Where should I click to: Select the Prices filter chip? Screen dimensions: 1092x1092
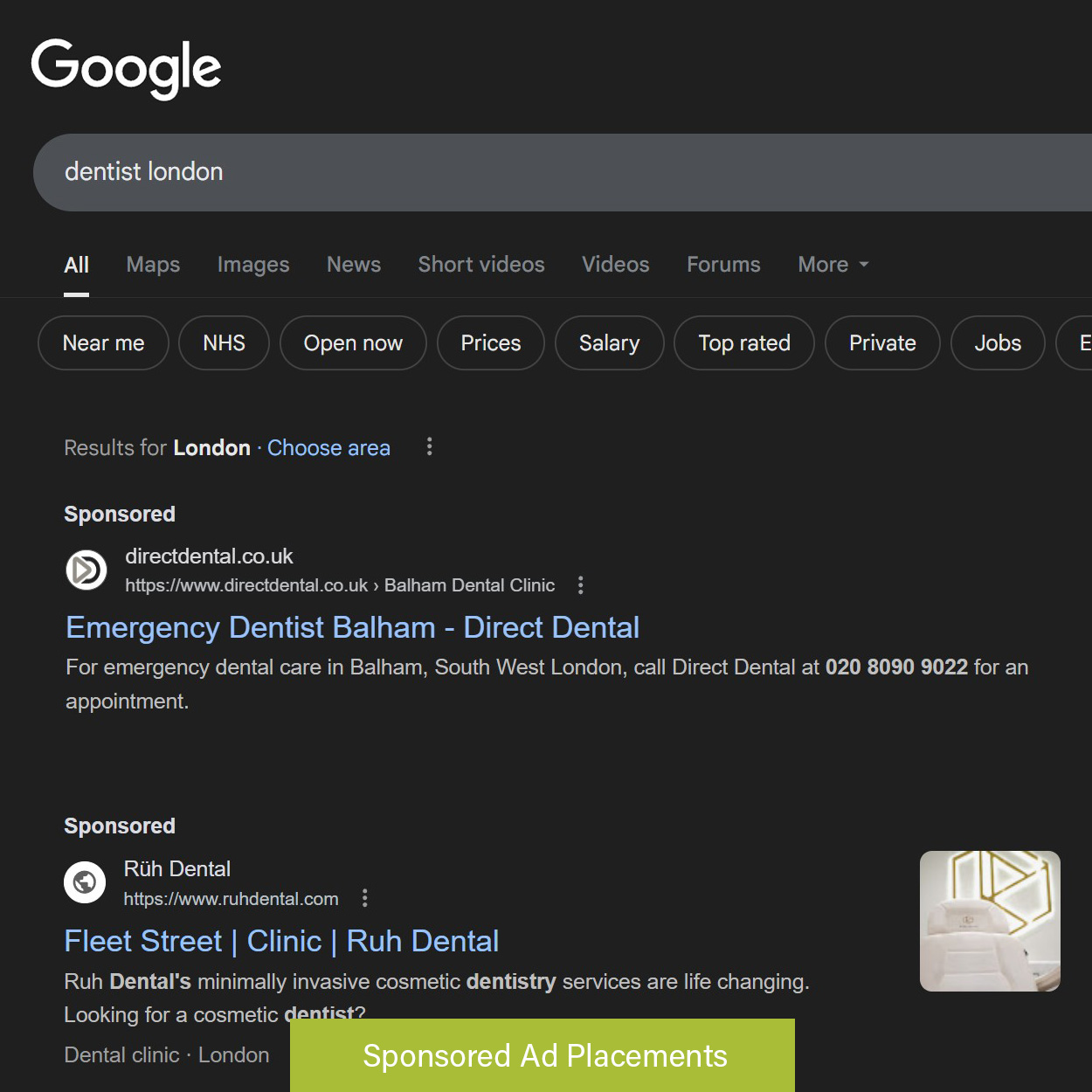pyautogui.click(x=490, y=343)
